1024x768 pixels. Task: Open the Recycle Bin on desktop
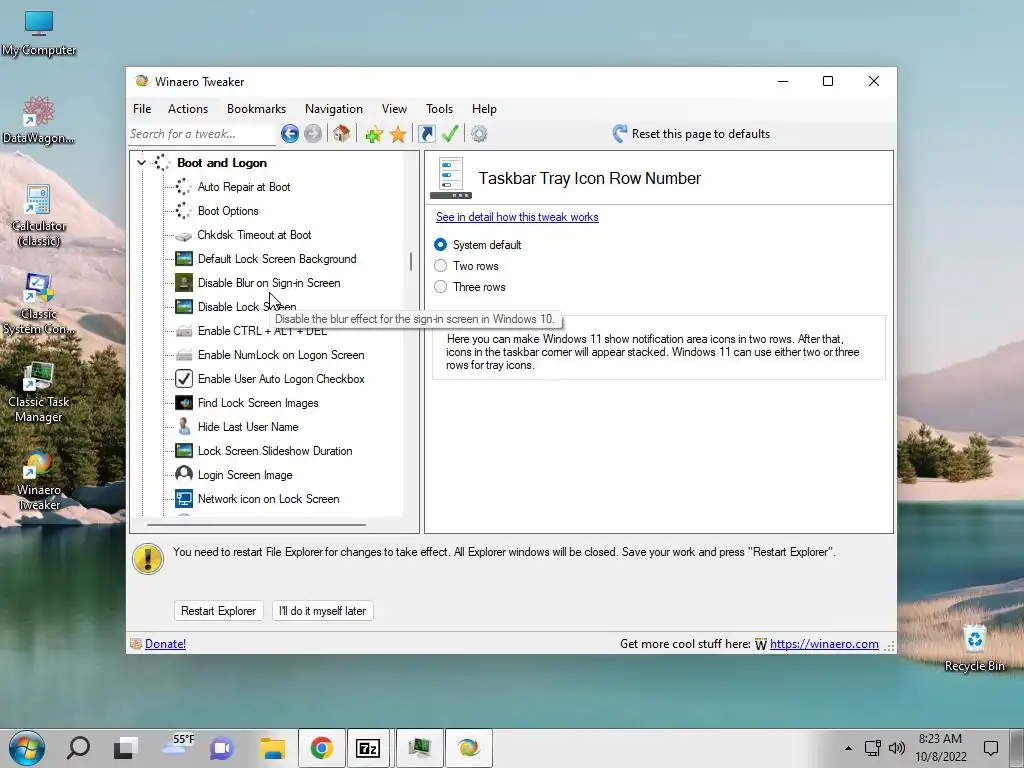click(974, 647)
